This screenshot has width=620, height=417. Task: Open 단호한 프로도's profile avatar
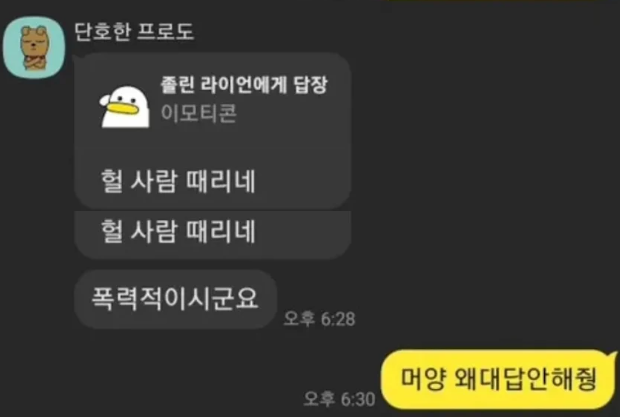[x=34, y=47]
